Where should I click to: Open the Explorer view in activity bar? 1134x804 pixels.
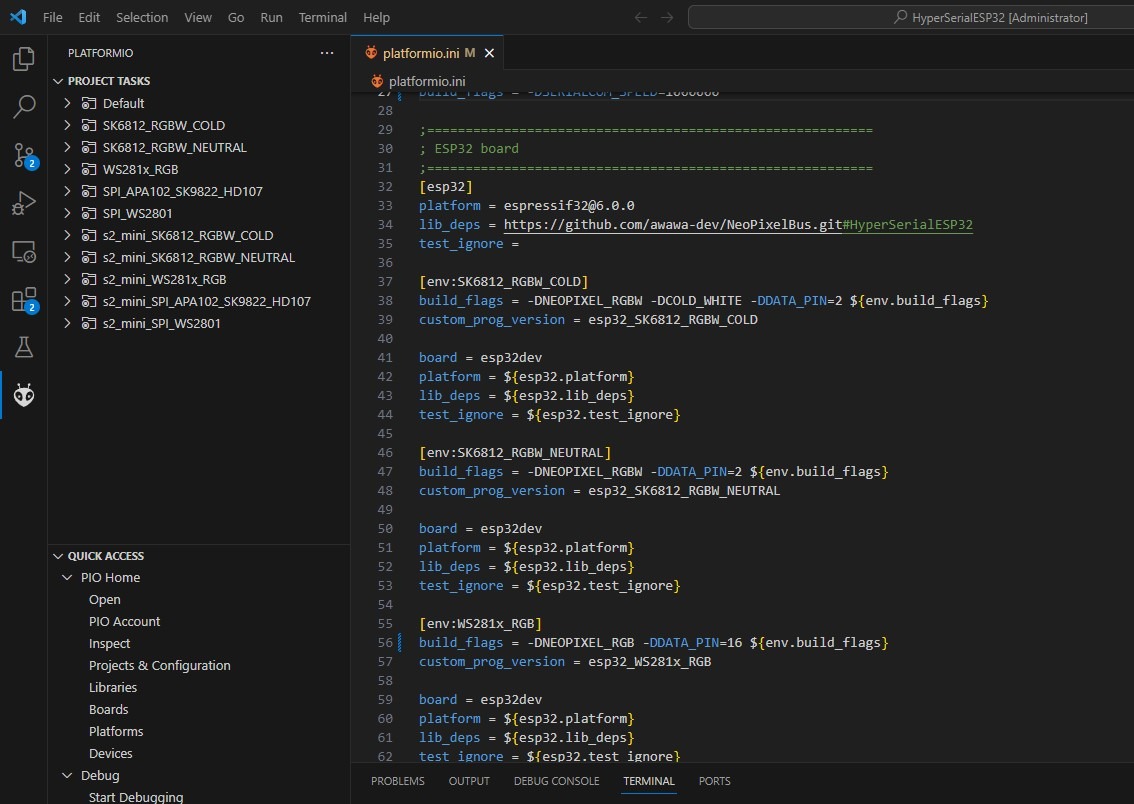click(23, 59)
